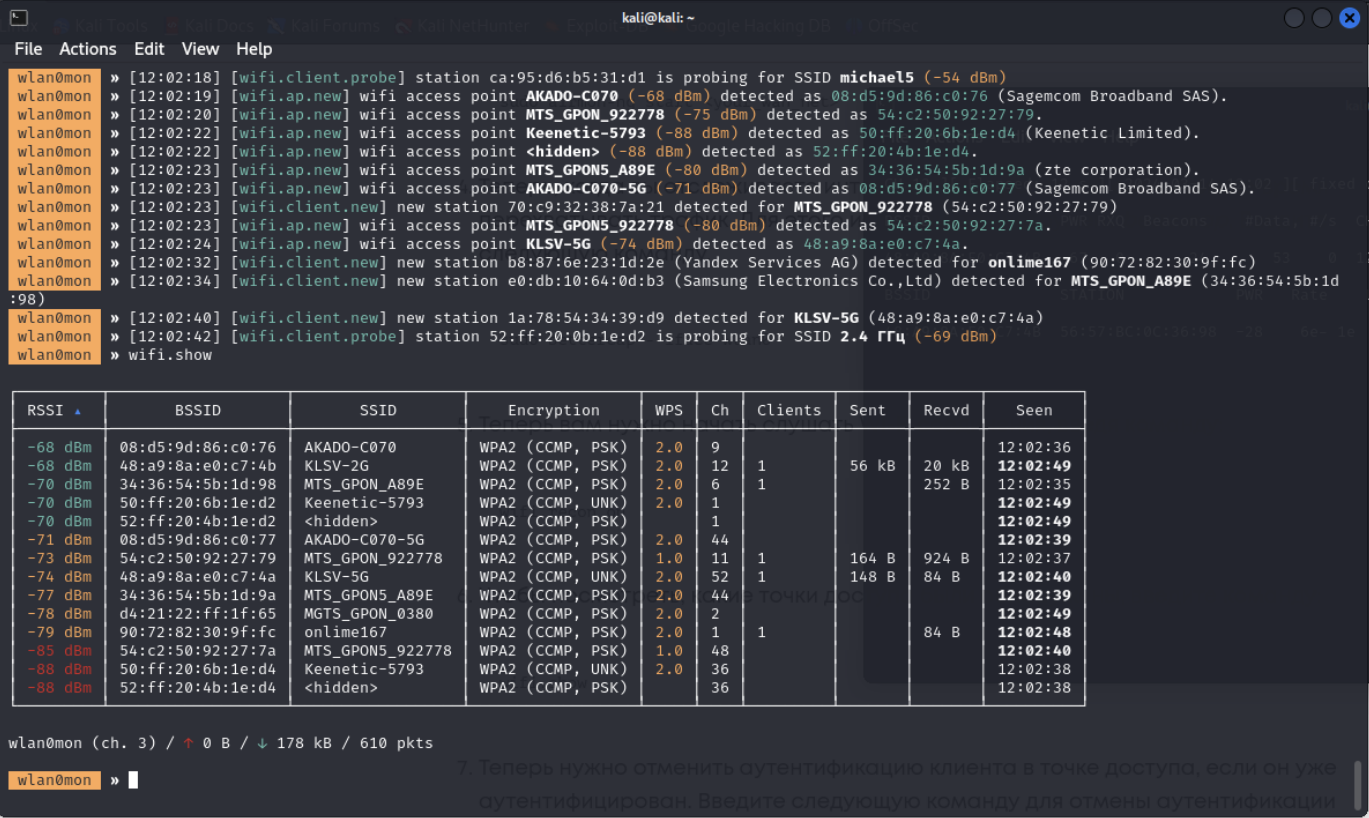Click the terminal icon in the title bar
The height and width of the screenshot is (818, 1369).
(18, 18)
